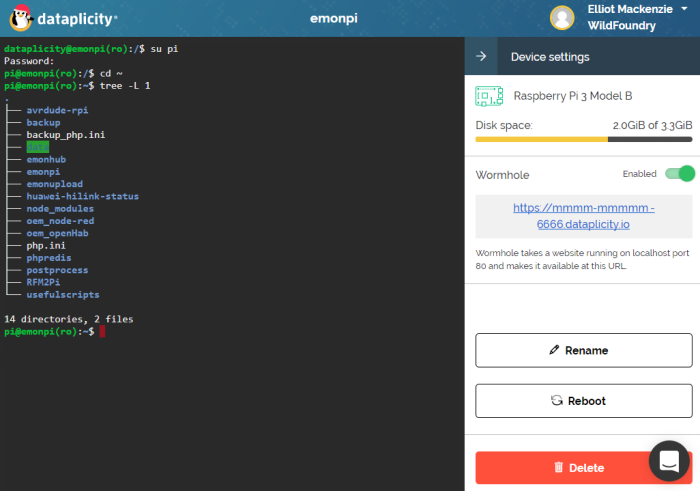Click the Raspberry Pi board icon
Screen dimensions: 700x491
489,96
